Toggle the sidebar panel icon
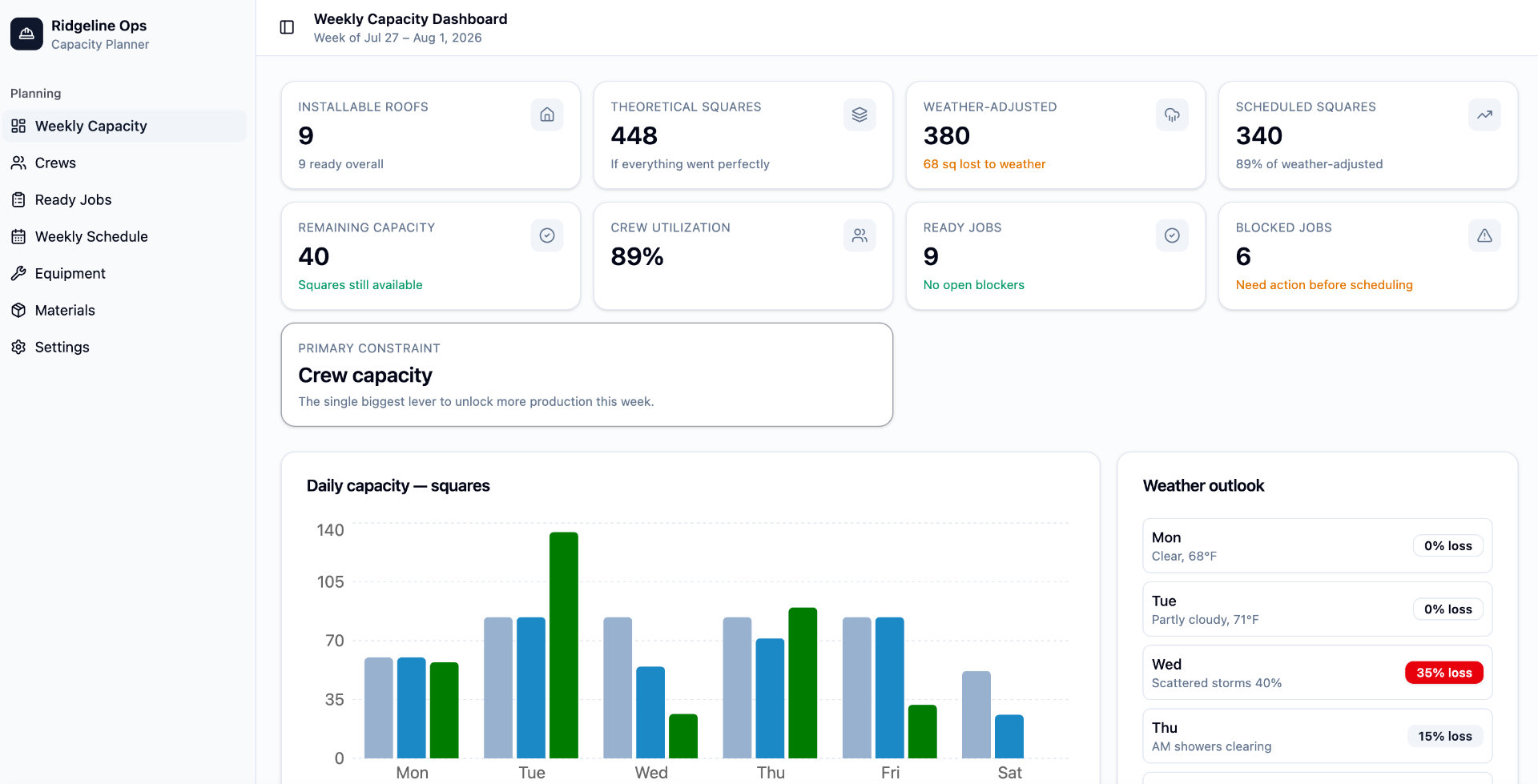The width and height of the screenshot is (1538, 784). point(287,27)
